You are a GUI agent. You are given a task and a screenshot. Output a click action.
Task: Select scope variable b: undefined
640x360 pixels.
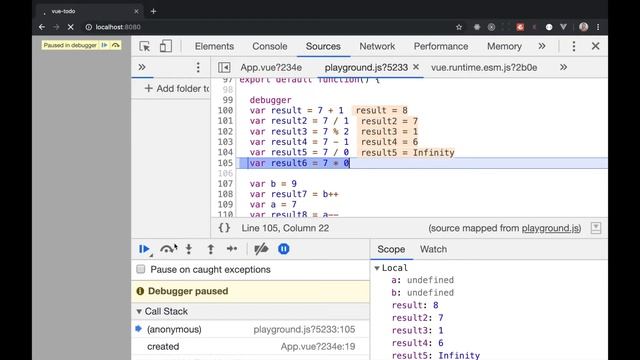(422, 293)
